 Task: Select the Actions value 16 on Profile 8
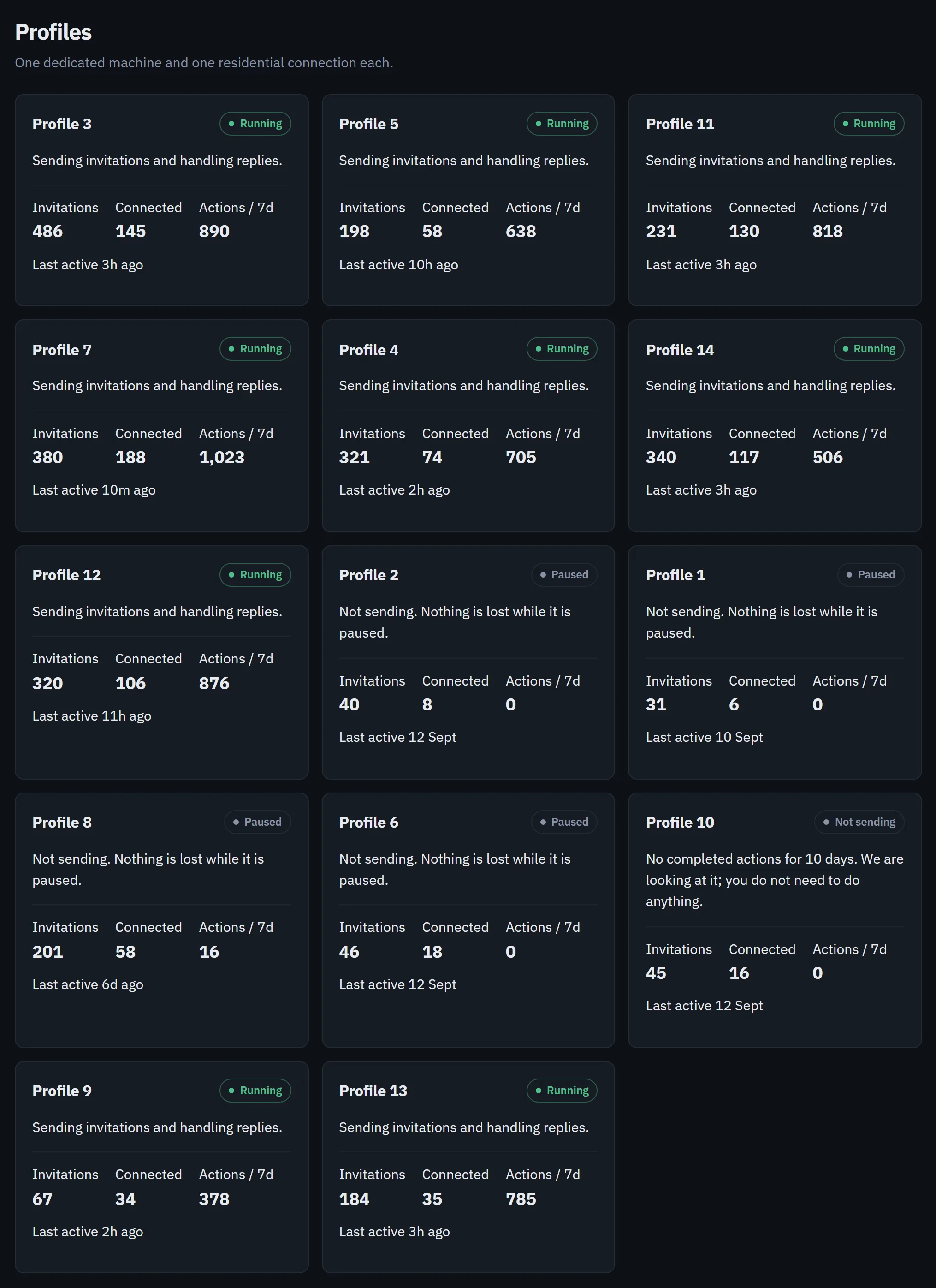pos(209,952)
